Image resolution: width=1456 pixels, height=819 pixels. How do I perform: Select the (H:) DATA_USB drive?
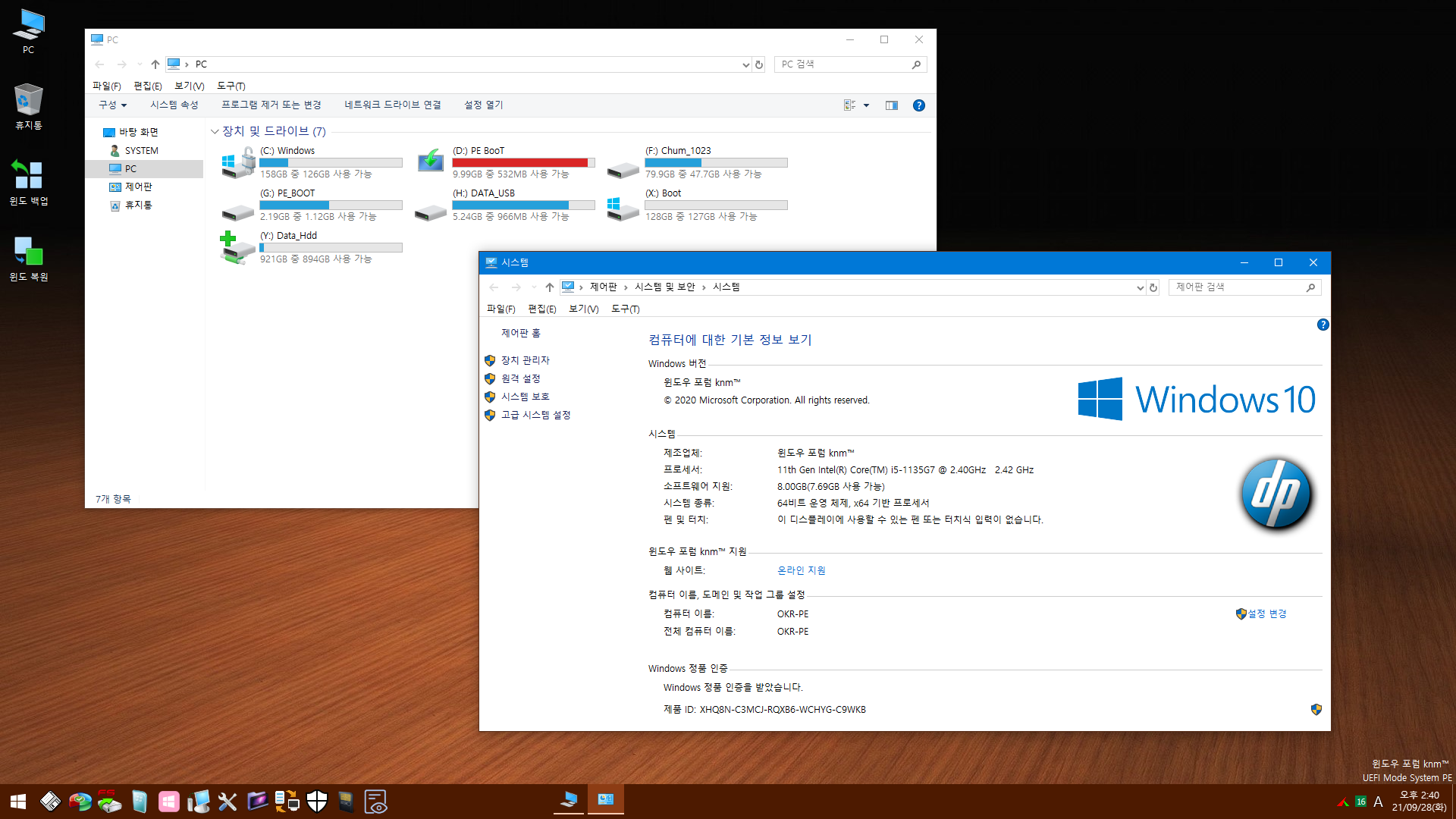504,205
